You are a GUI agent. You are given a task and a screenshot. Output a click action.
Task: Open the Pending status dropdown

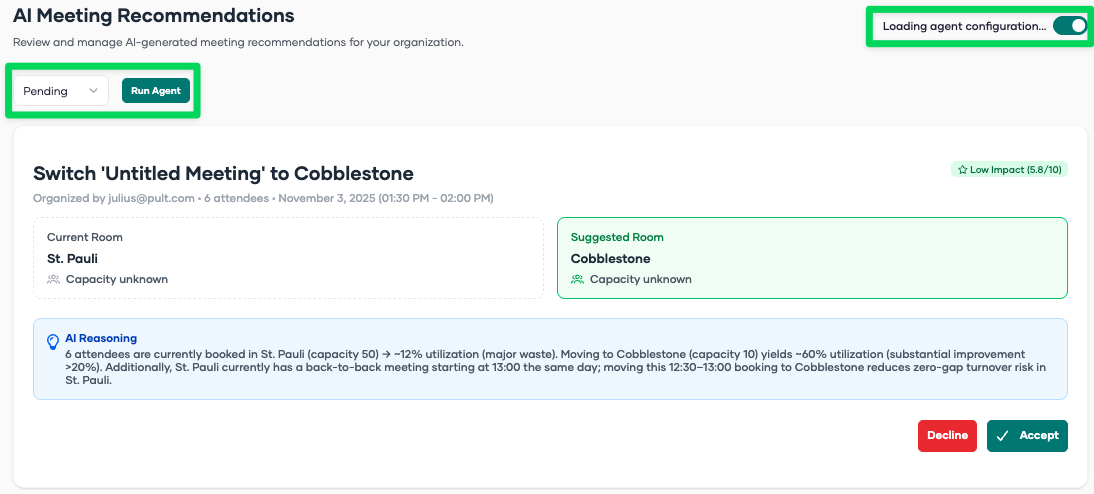tap(60, 91)
